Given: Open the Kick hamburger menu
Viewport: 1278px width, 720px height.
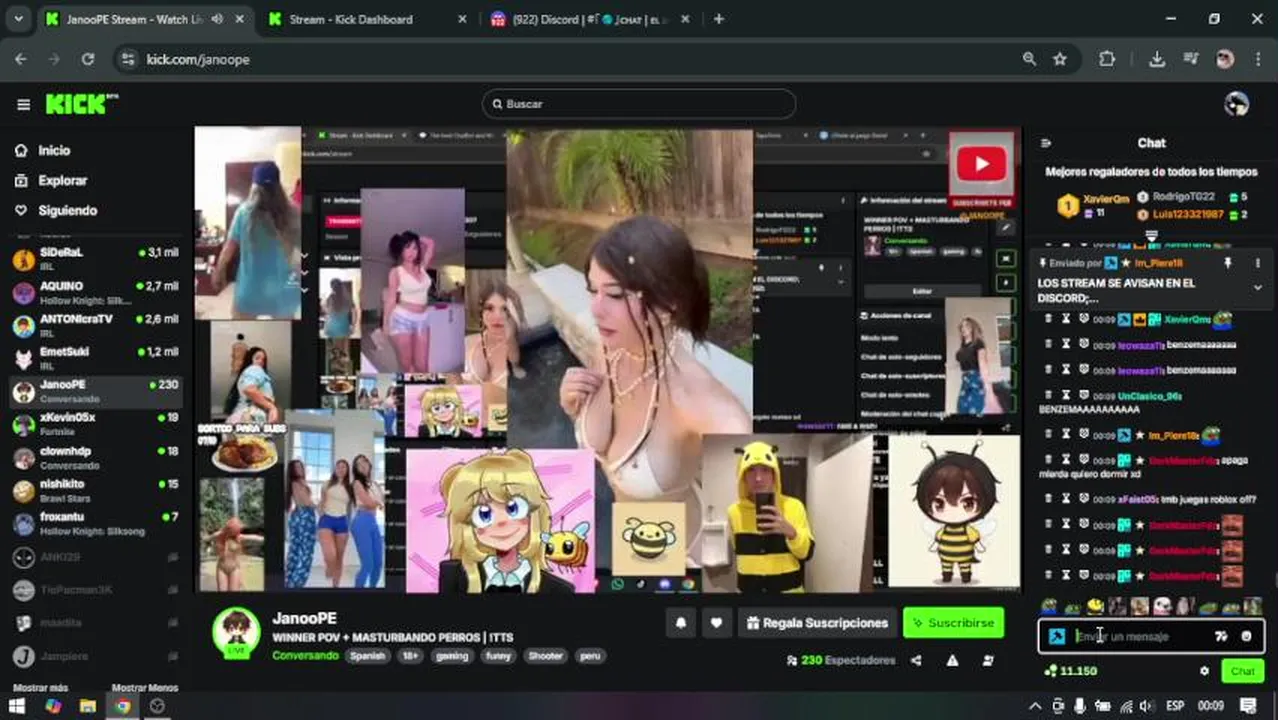Looking at the screenshot, I should (23, 104).
